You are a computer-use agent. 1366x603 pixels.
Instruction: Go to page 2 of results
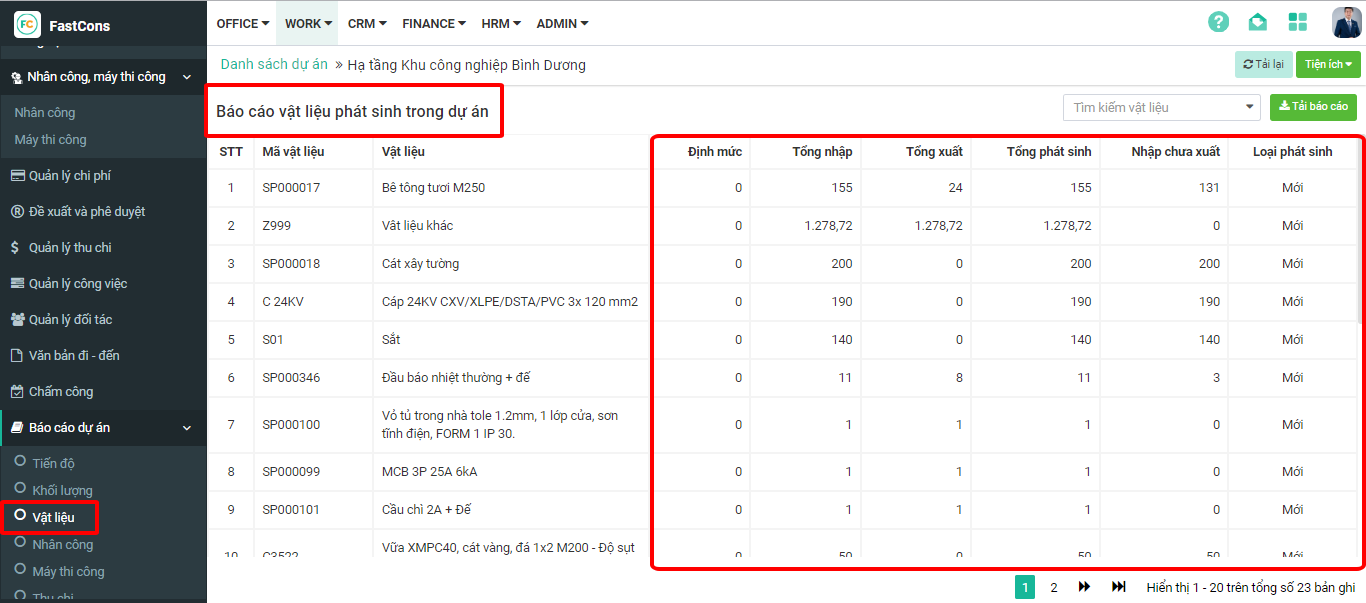click(1054, 587)
